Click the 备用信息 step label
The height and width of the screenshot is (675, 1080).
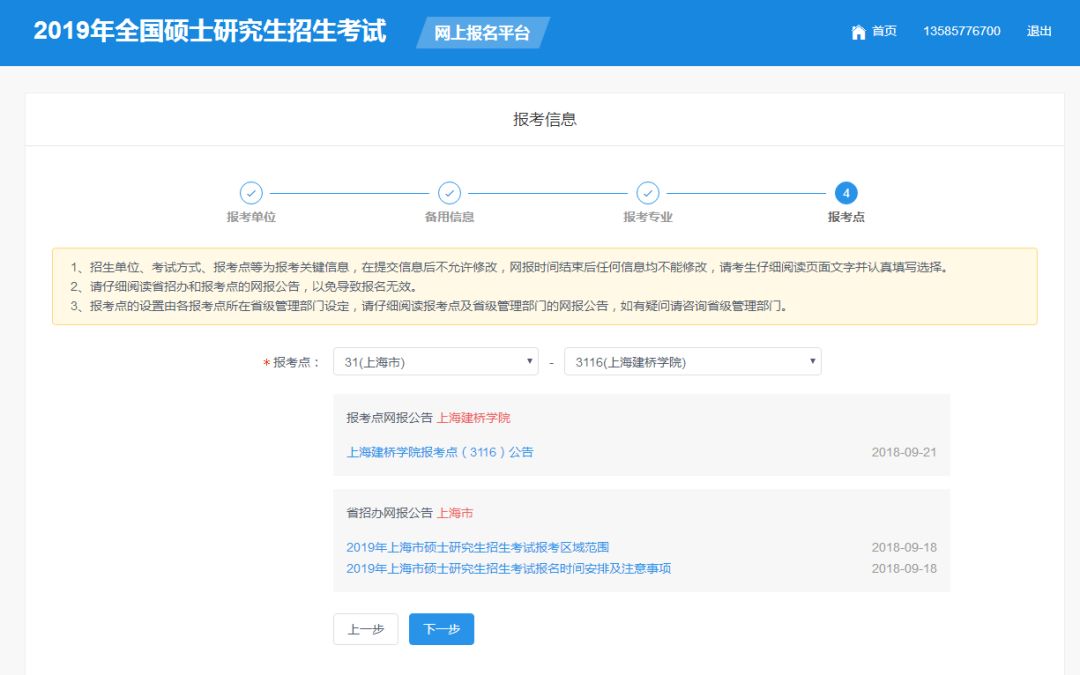pos(450,217)
